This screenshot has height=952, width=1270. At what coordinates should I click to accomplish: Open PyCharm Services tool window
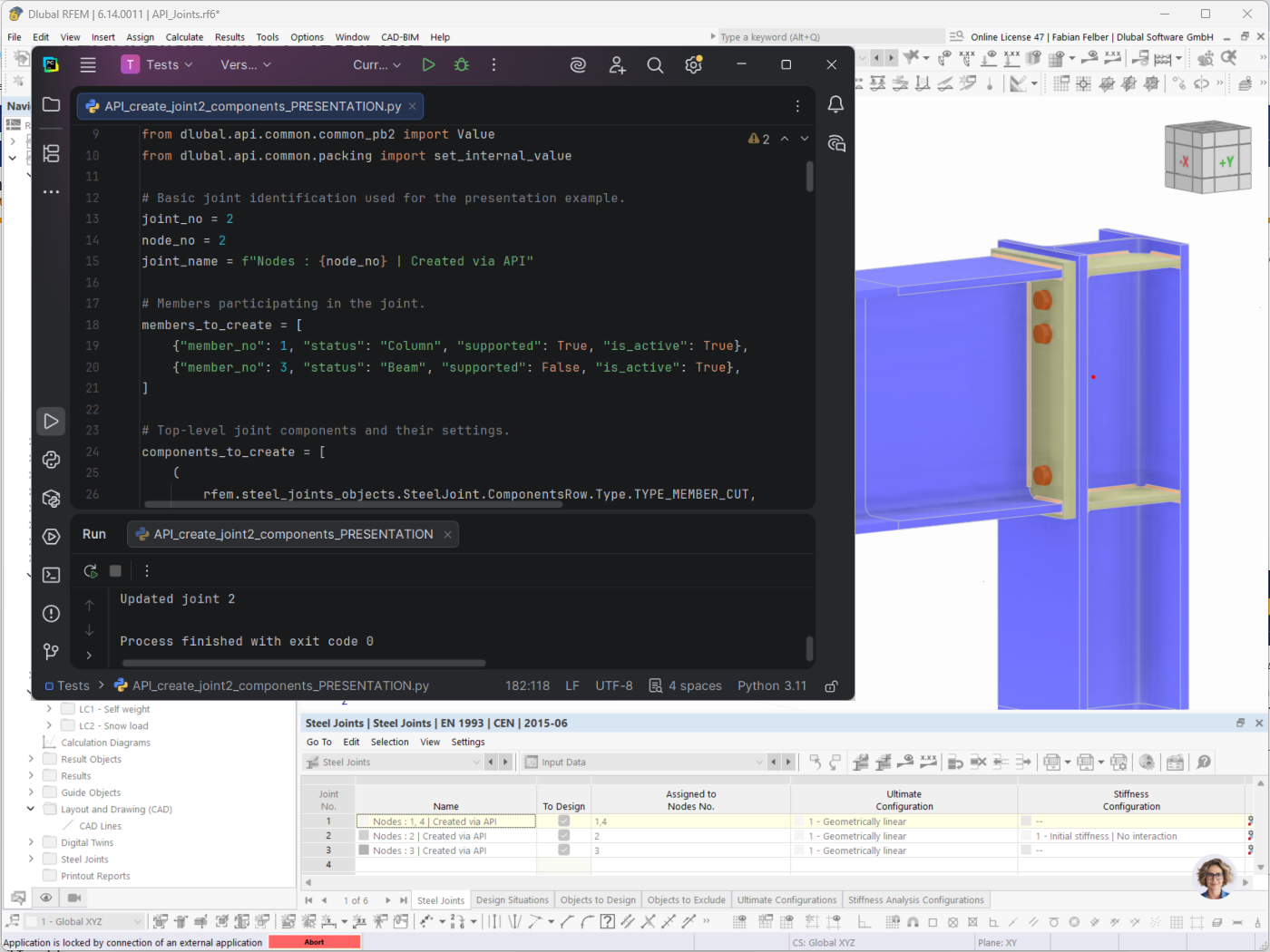[x=52, y=537]
